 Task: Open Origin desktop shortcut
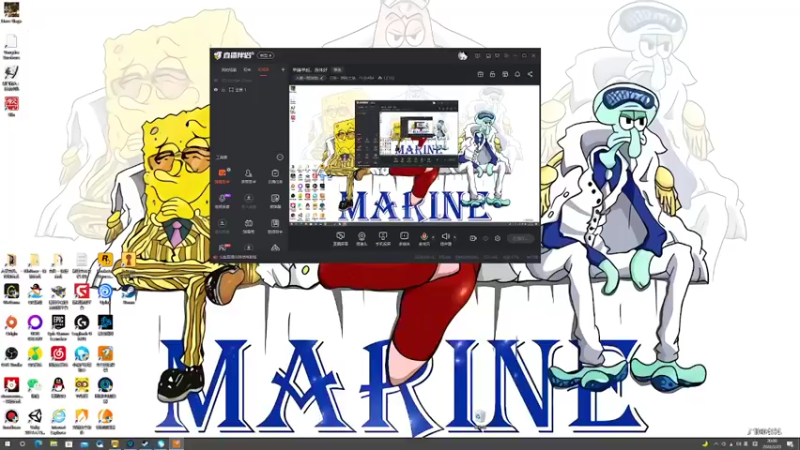[x=11, y=326]
